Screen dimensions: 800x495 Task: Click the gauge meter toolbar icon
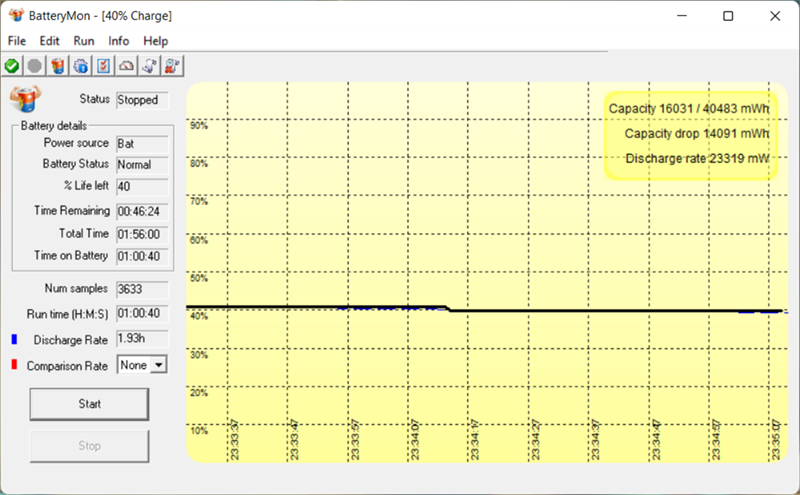(x=126, y=66)
